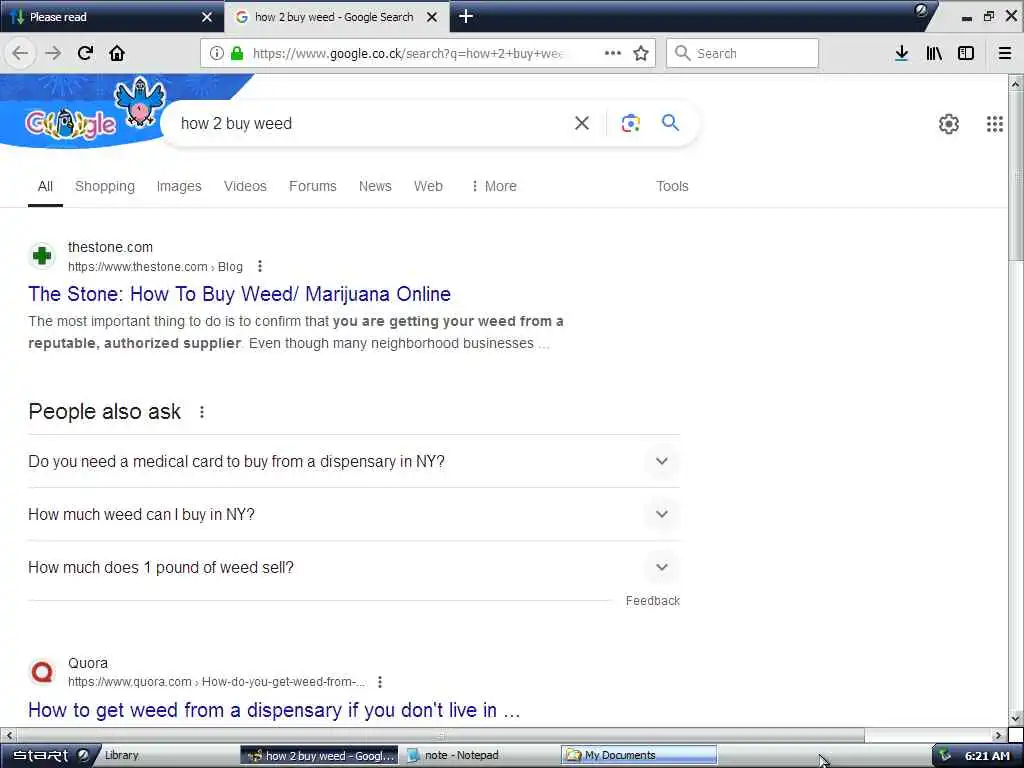The image size is (1024, 768).
Task: Open Google quick settings gear
Action: click(x=948, y=123)
